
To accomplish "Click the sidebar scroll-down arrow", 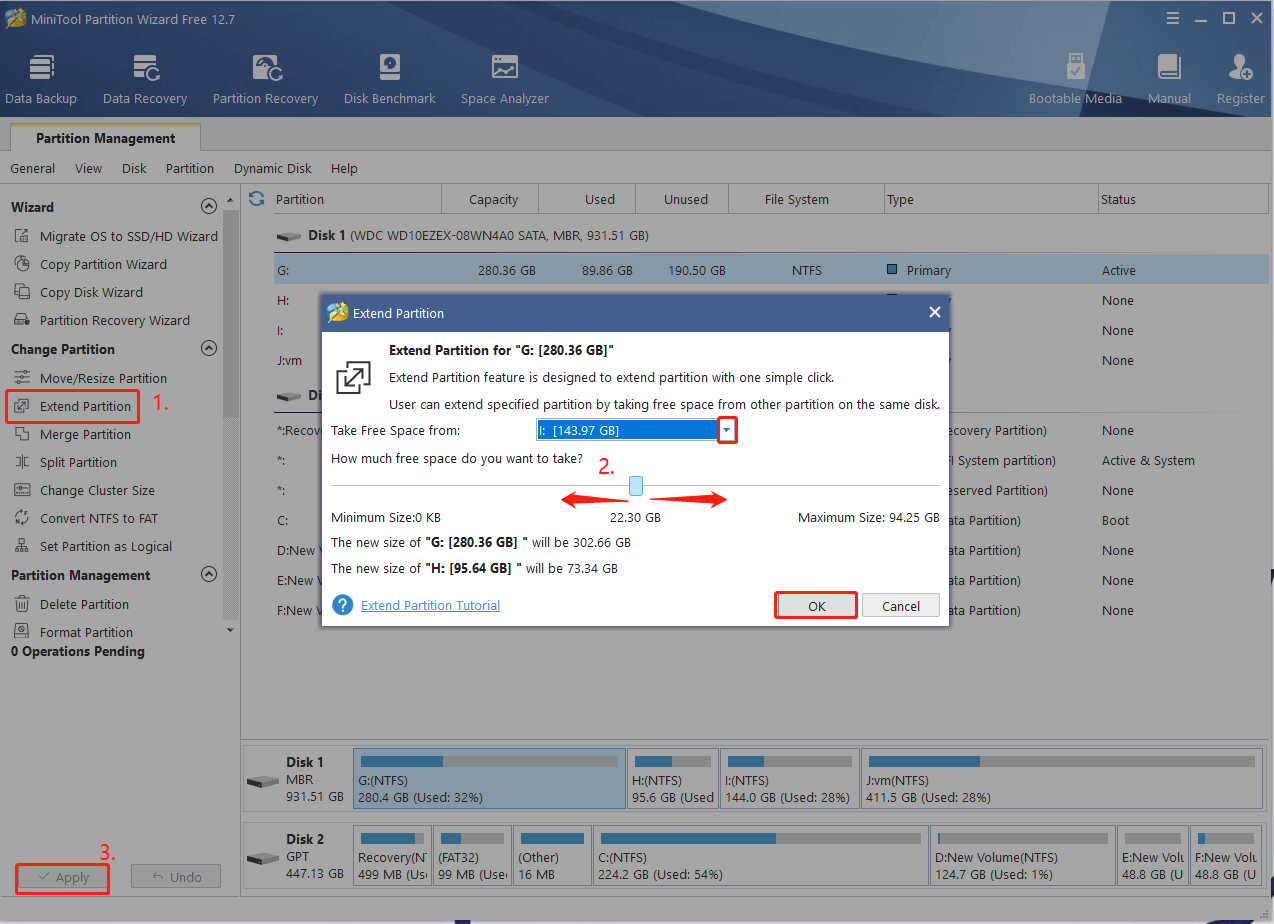I will [x=230, y=630].
